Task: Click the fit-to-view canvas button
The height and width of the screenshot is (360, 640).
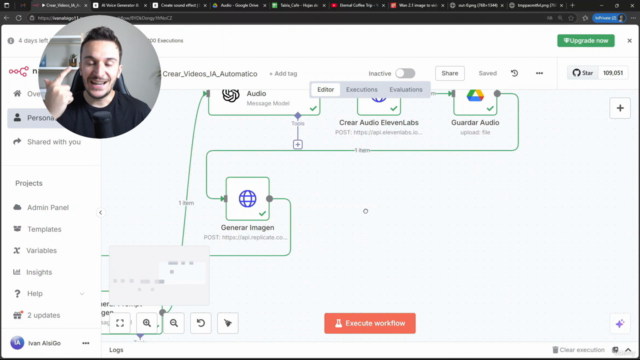Action: pos(120,323)
